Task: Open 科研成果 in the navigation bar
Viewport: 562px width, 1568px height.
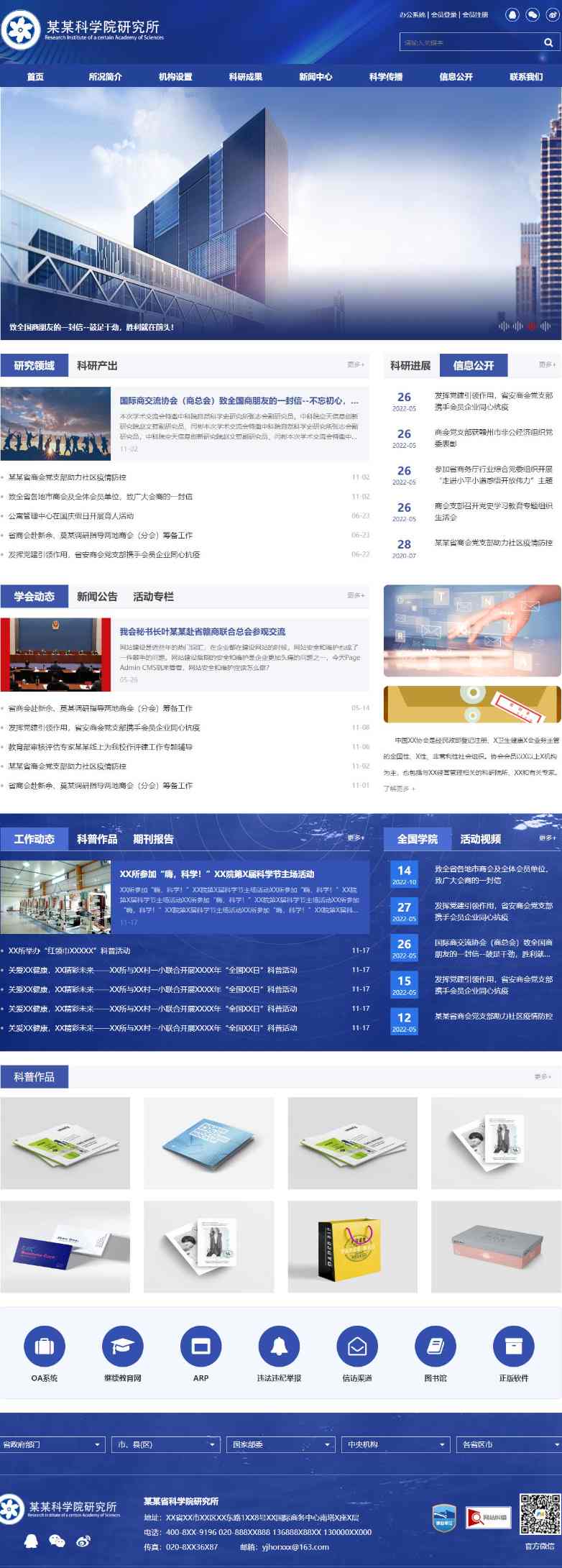Action: point(246,77)
